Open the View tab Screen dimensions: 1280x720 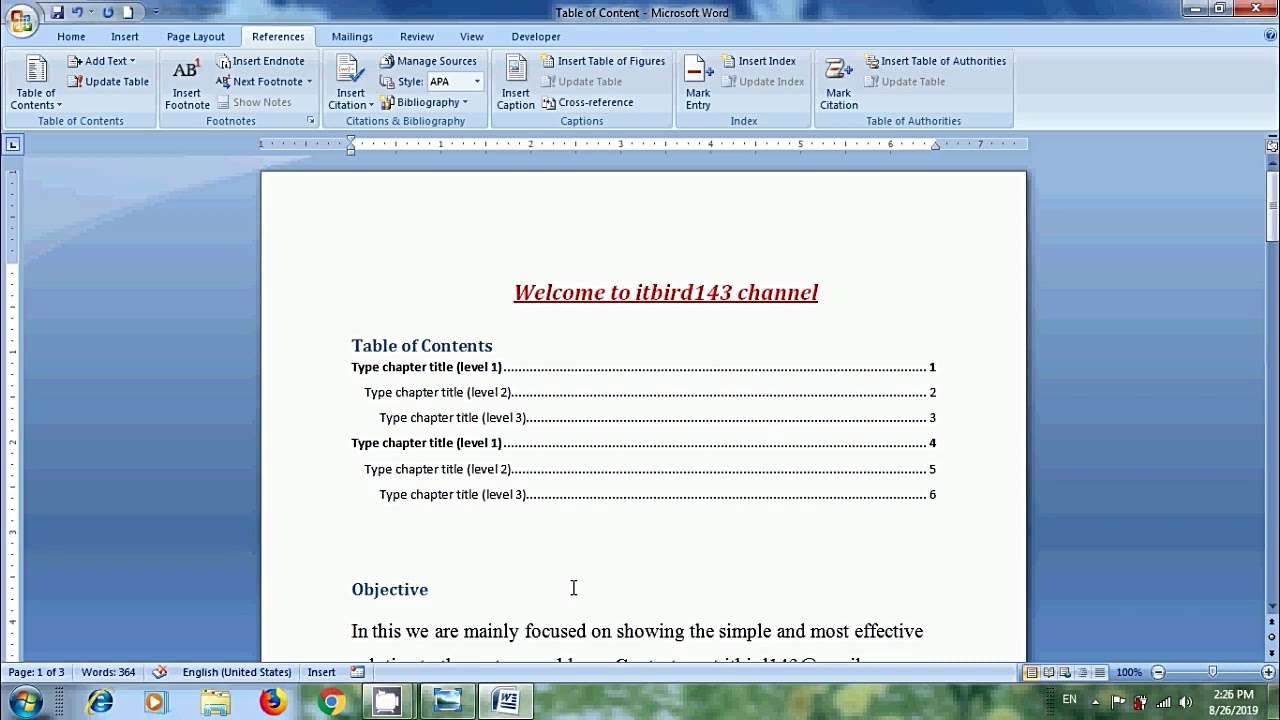(x=472, y=37)
